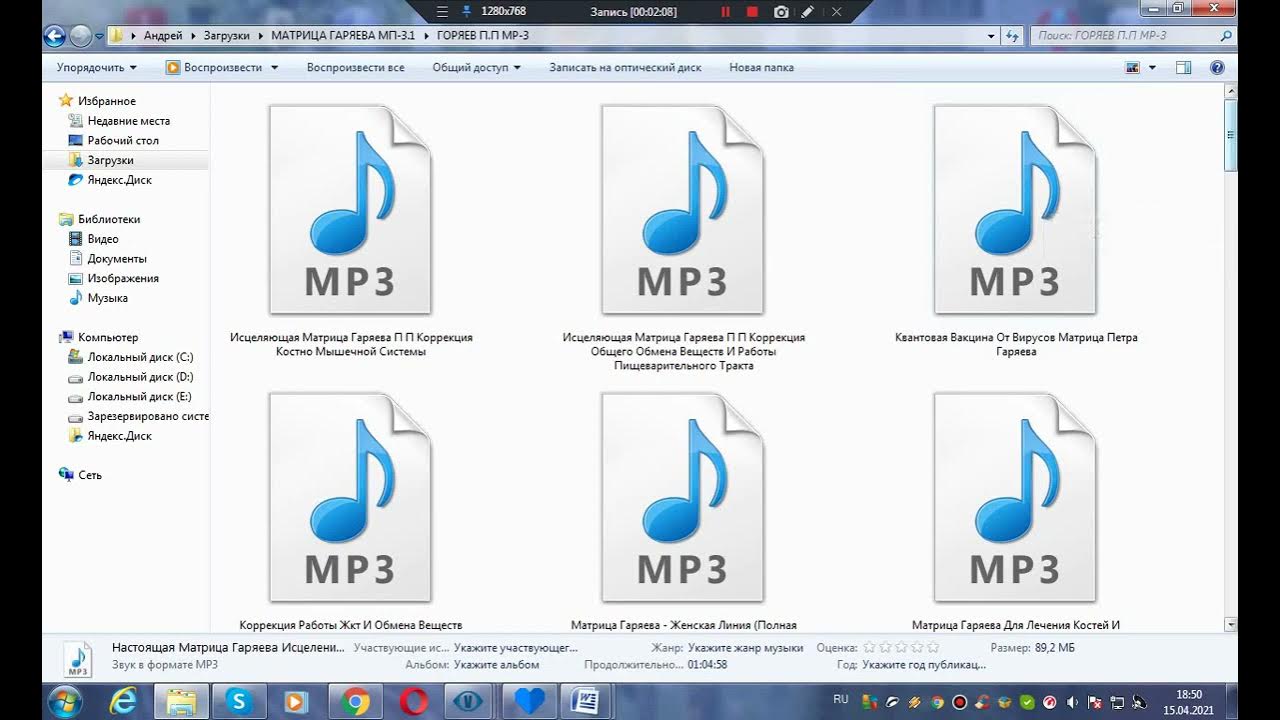Open the Изображения library
1280x720 pixels.
tap(122, 278)
